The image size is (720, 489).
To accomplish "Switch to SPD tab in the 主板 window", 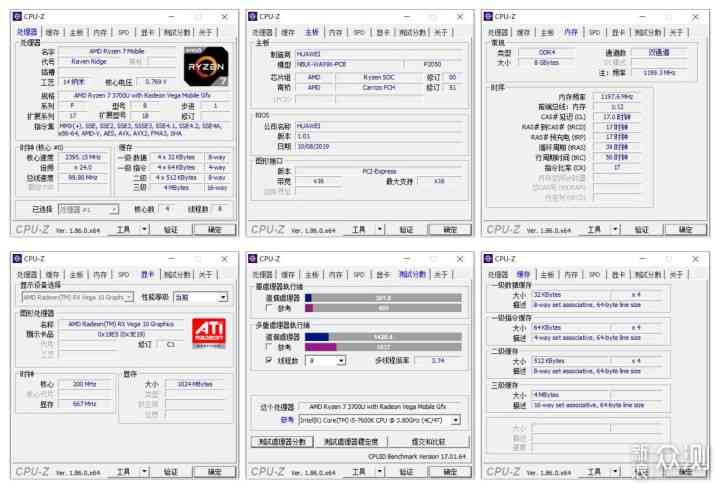I will tap(359, 33).
